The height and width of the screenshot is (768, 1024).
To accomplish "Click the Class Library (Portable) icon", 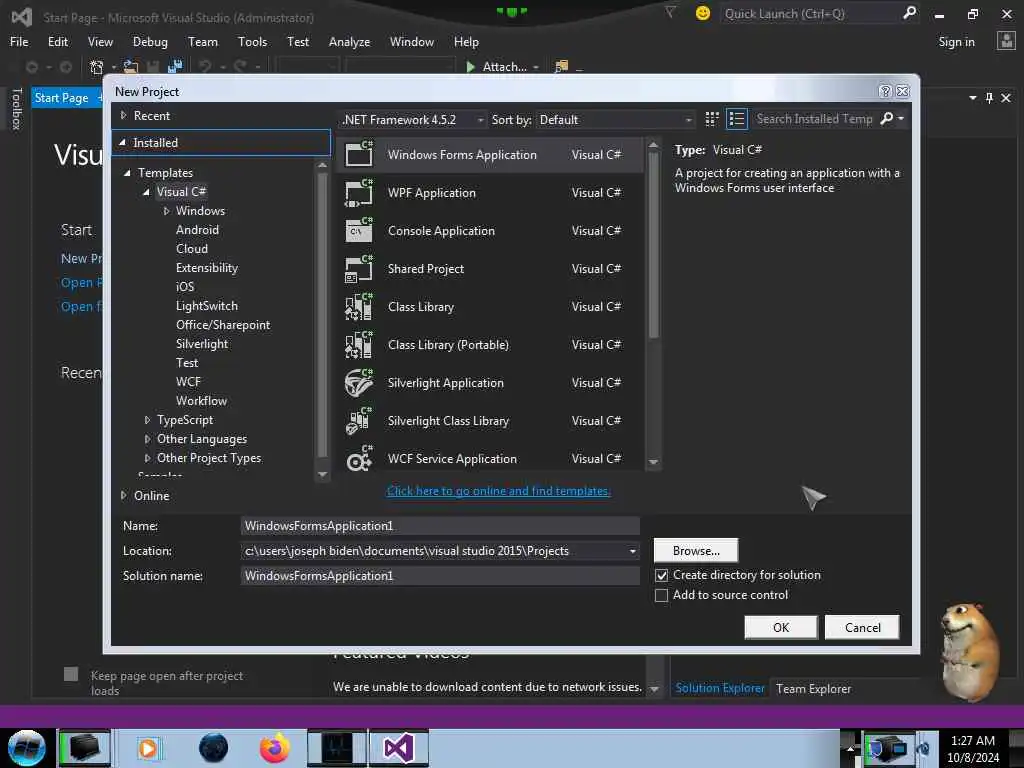I will tap(359, 345).
